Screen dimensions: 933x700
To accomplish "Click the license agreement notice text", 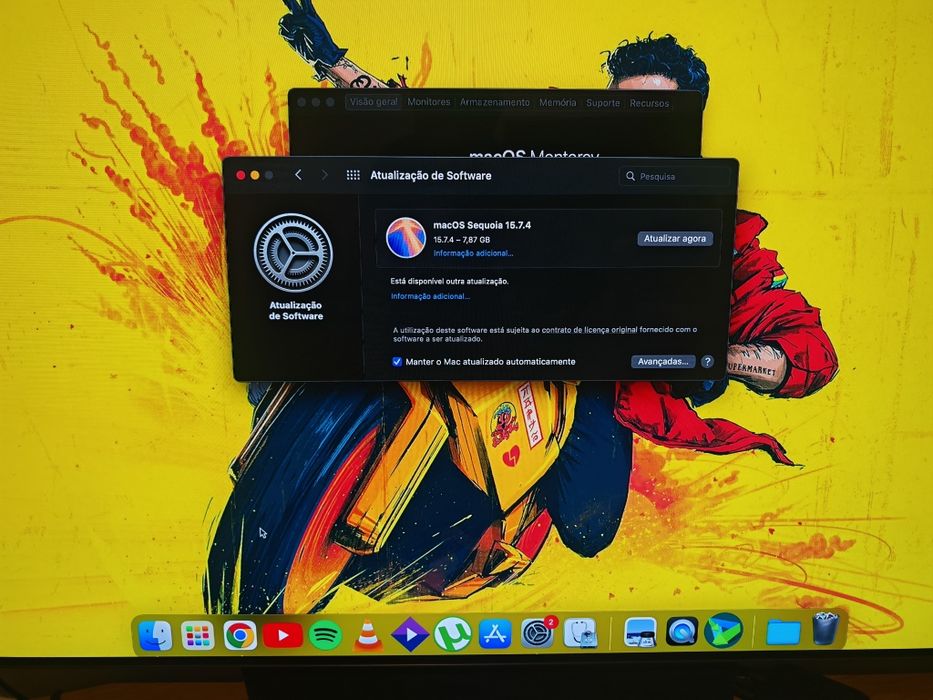I will pos(544,334).
